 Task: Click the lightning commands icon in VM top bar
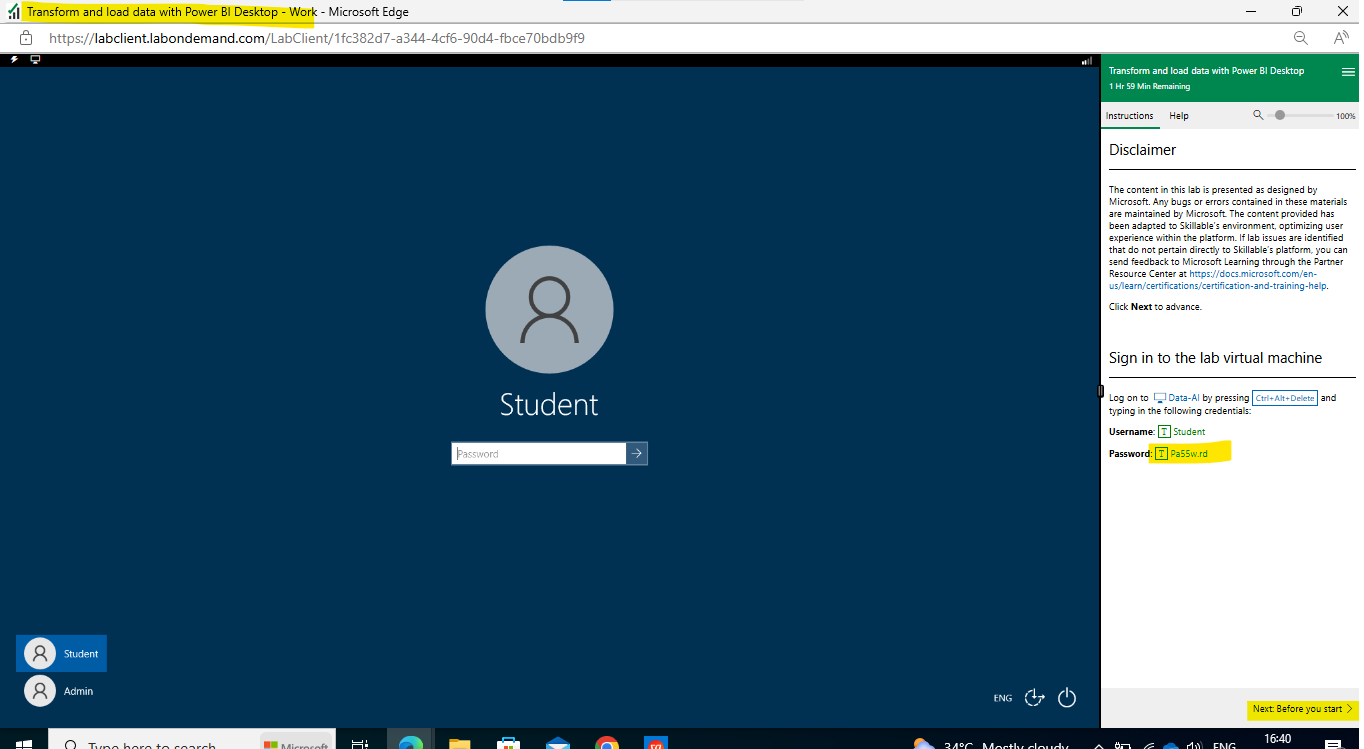[x=14, y=60]
